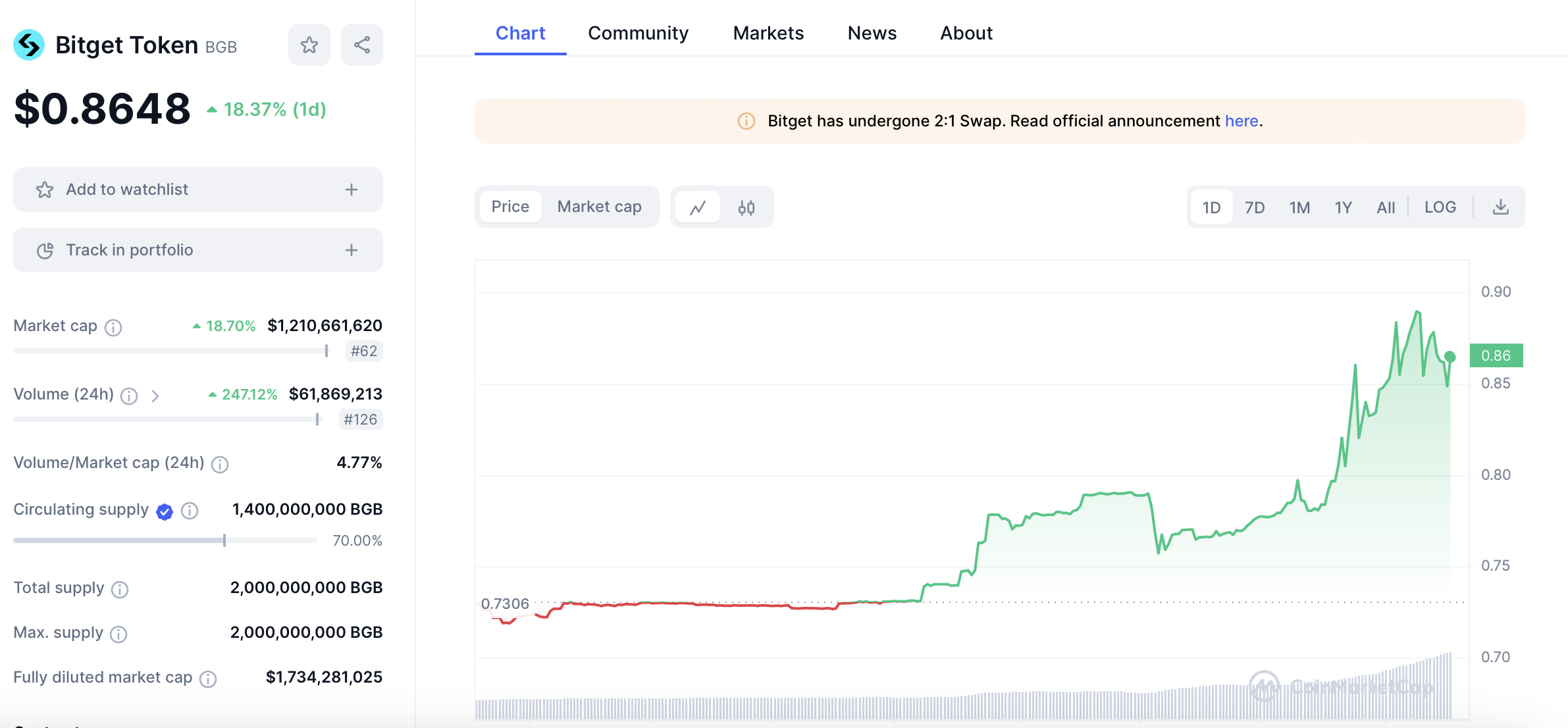Select the 7D time range
Screen dimensions: 1568x728
point(1255,207)
